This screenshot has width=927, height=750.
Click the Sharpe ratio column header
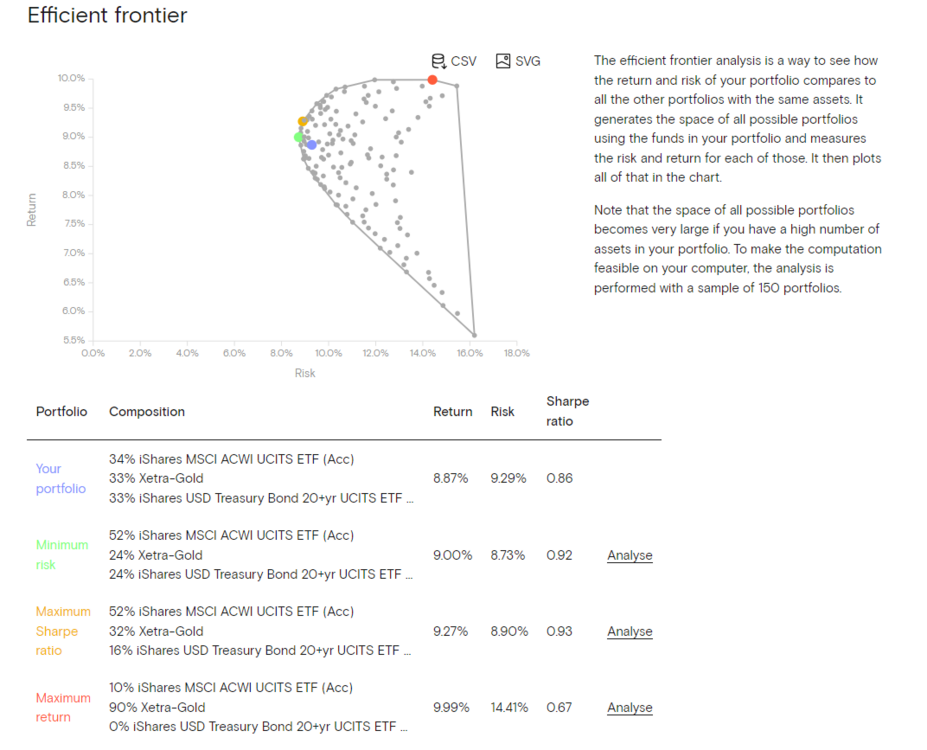(567, 411)
